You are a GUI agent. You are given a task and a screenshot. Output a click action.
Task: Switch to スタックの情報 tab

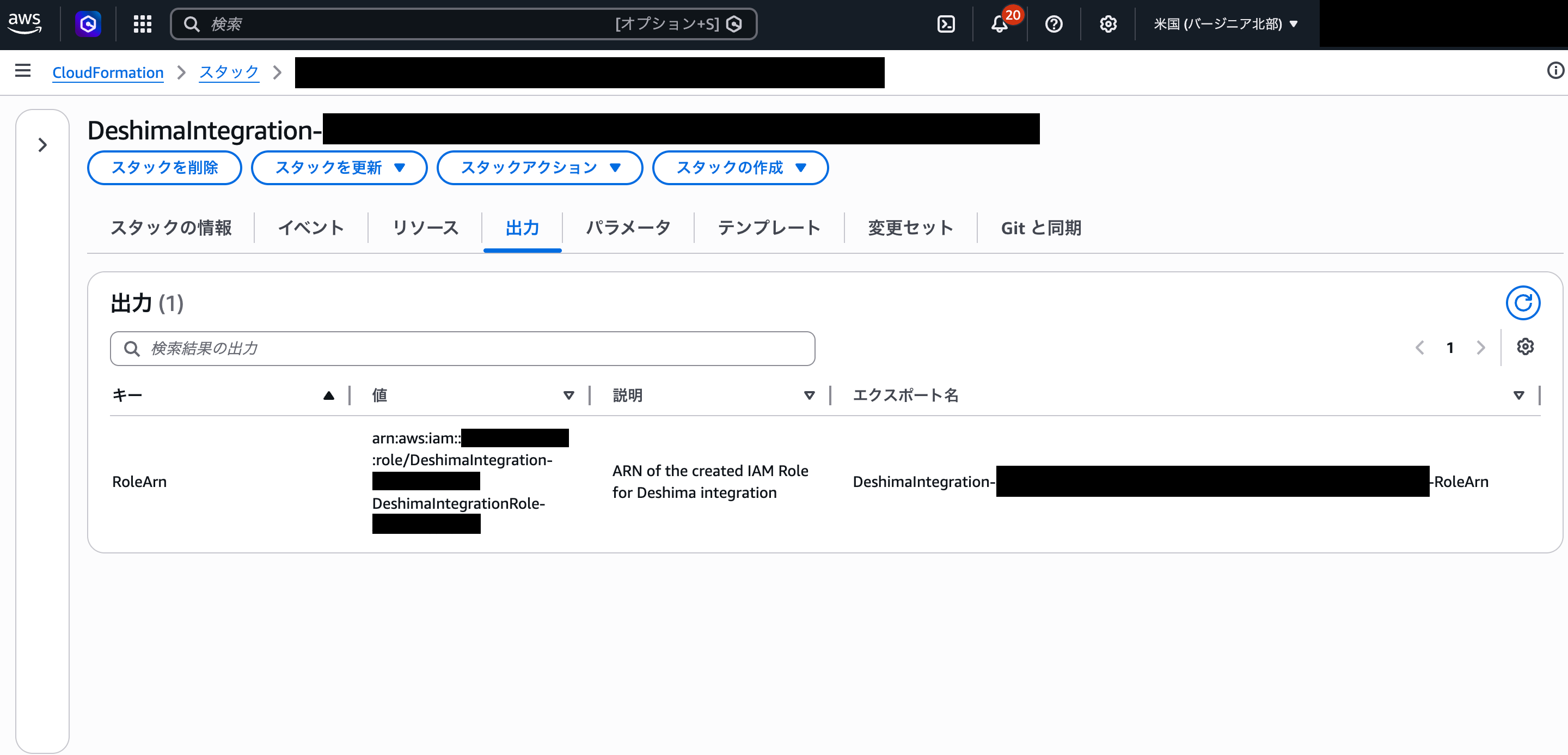coord(171,228)
